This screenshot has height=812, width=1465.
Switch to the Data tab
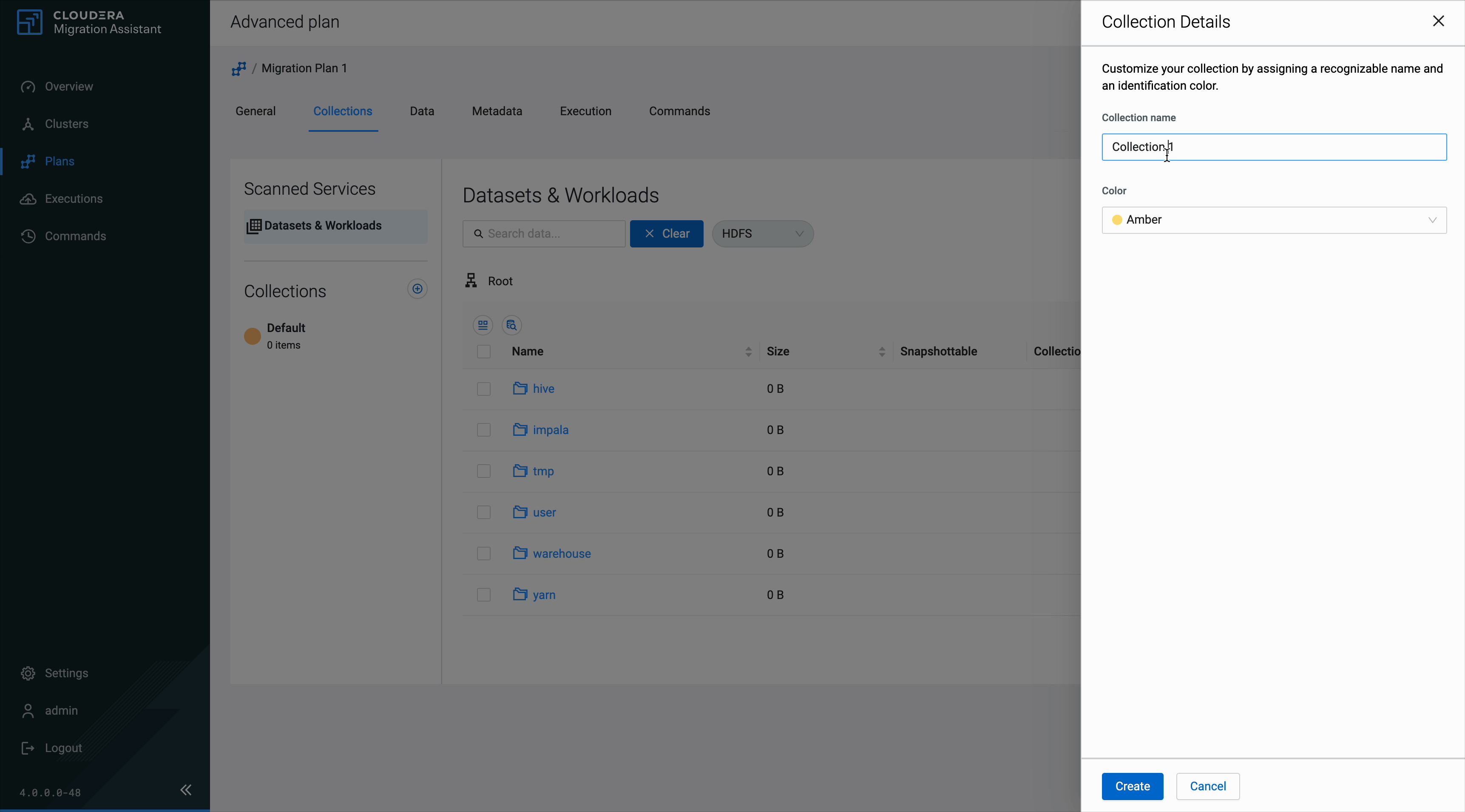(x=422, y=111)
